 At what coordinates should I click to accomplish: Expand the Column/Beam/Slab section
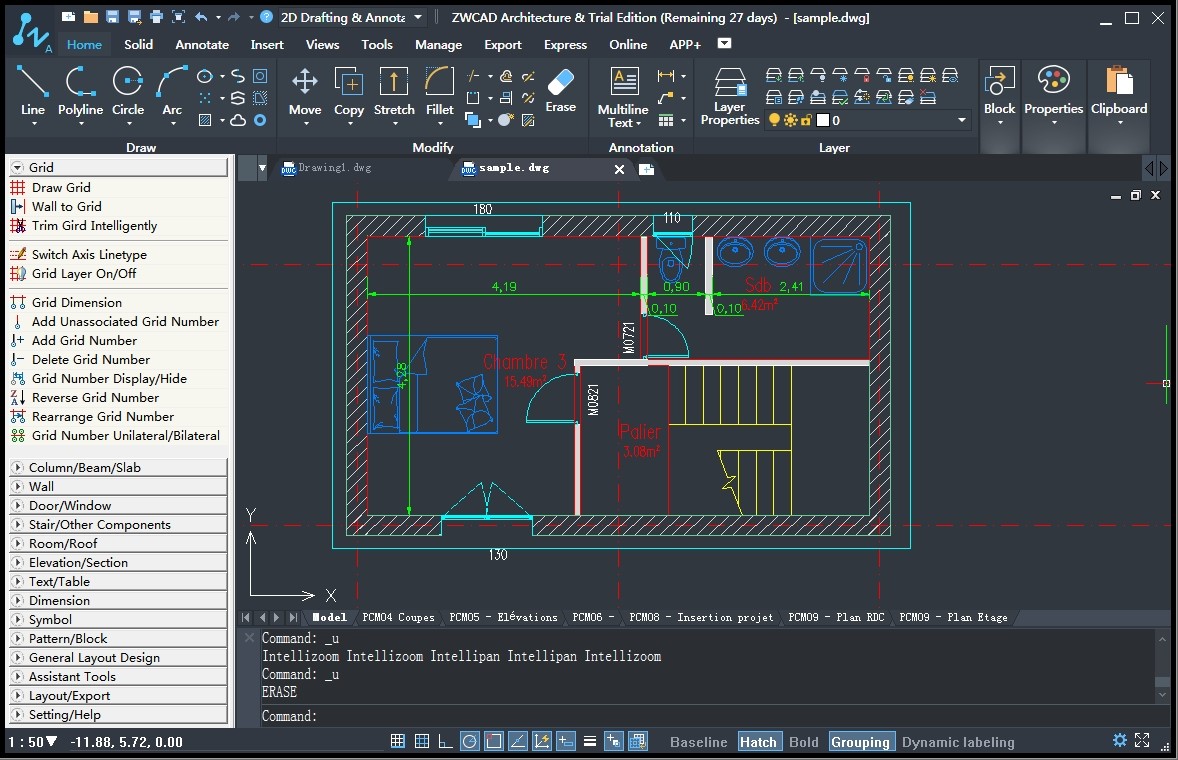click(117, 467)
